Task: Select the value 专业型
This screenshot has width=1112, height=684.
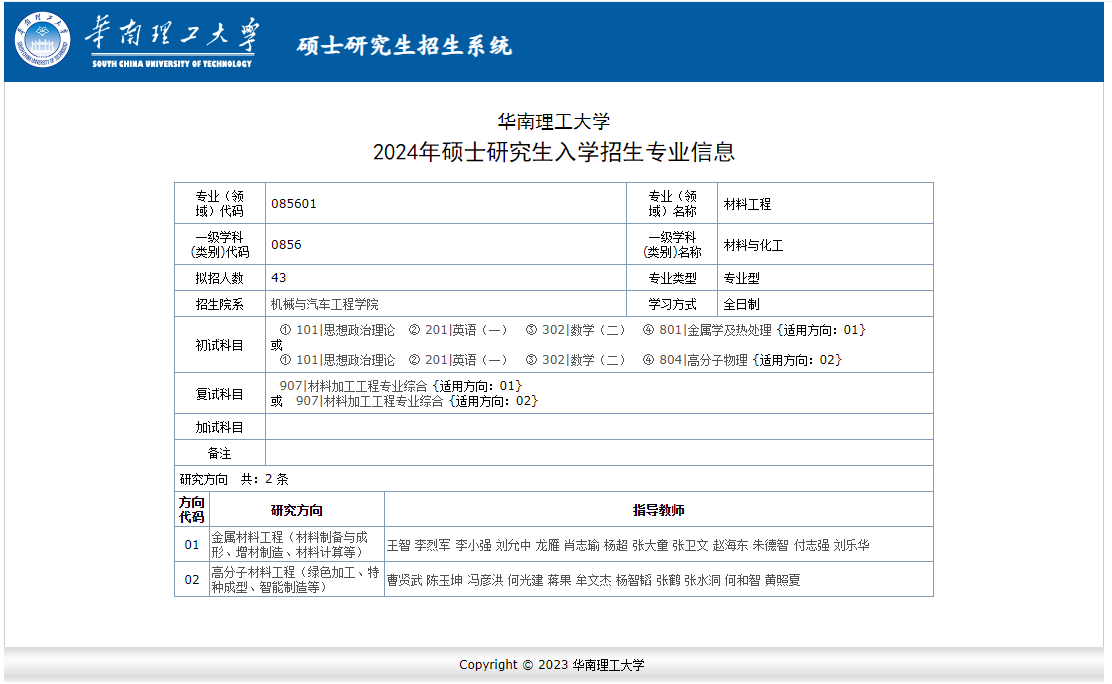Action: click(741, 278)
